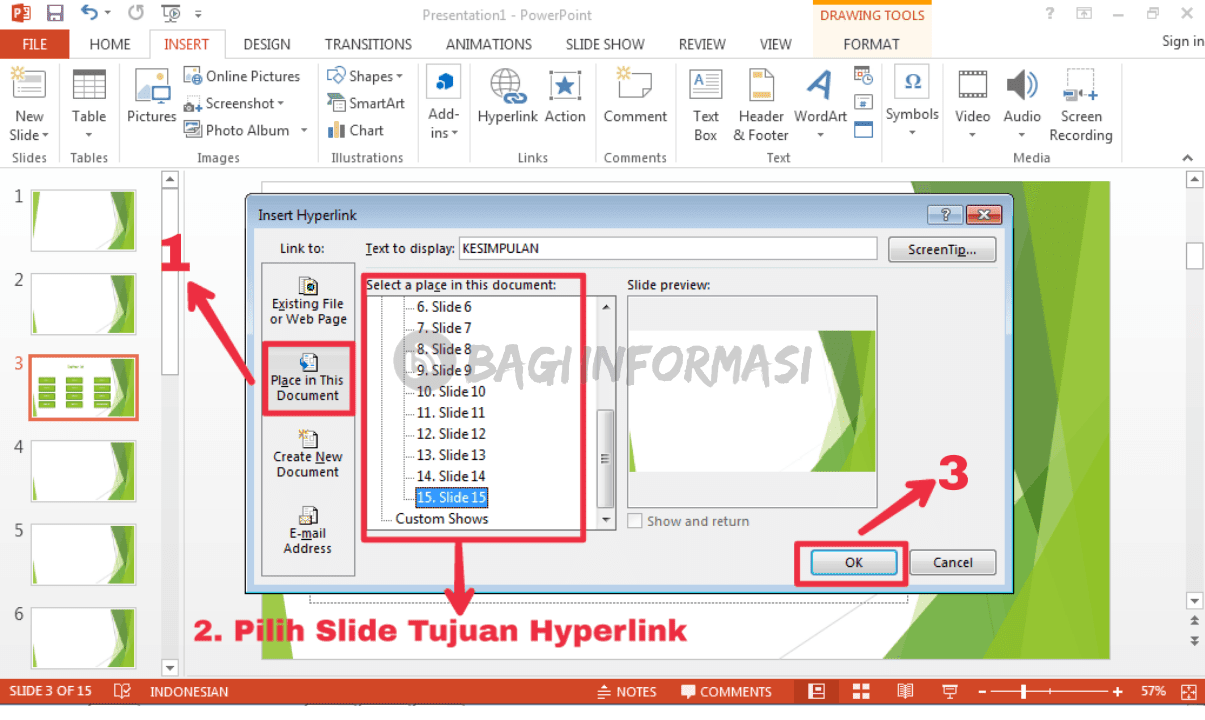Click 57% zoom level in status bar
This screenshot has height=720, width=1205.
click(x=1153, y=691)
